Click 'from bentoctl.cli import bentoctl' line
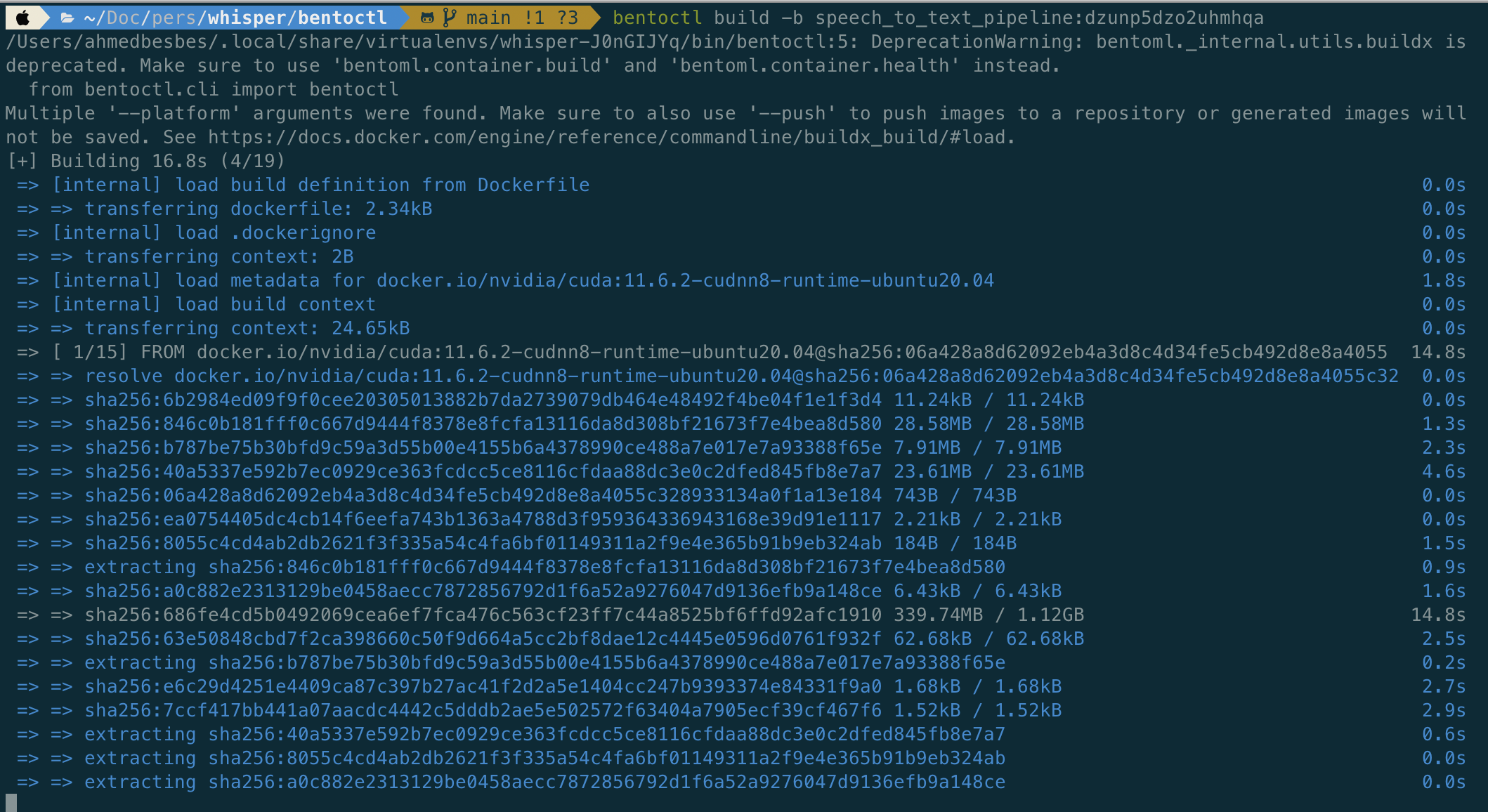Screen dimensions: 1488x812 [x=213, y=89]
